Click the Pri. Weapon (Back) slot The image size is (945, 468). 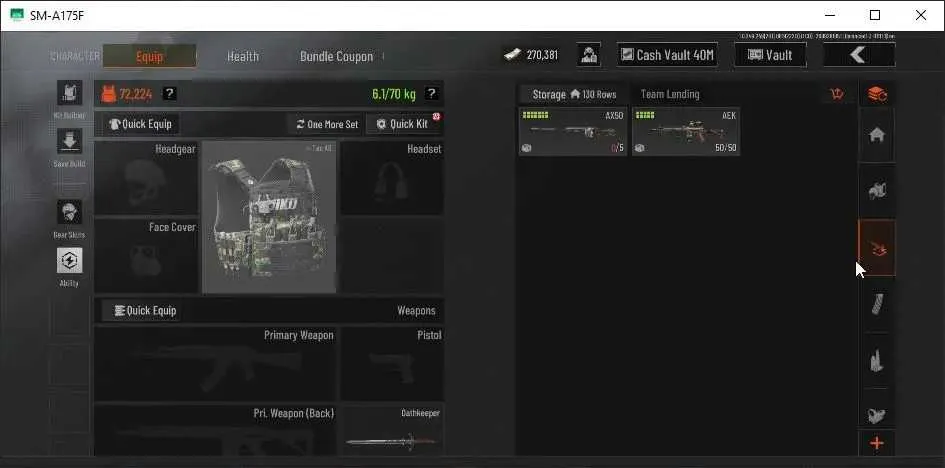click(215, 429)
